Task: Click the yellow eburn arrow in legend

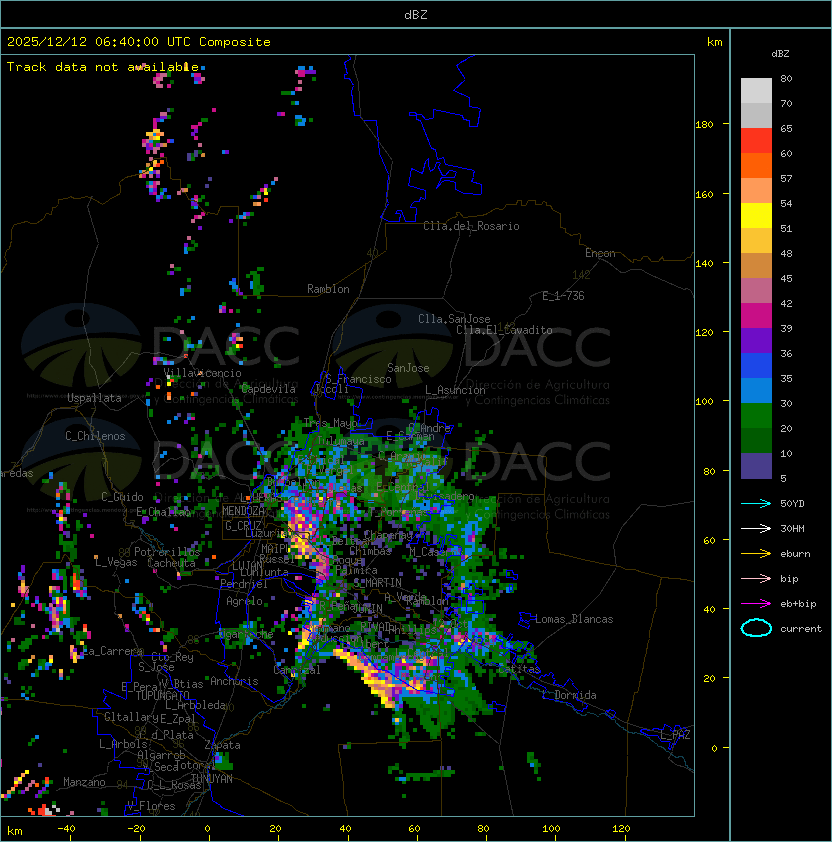Action: (x=756, y=554)
